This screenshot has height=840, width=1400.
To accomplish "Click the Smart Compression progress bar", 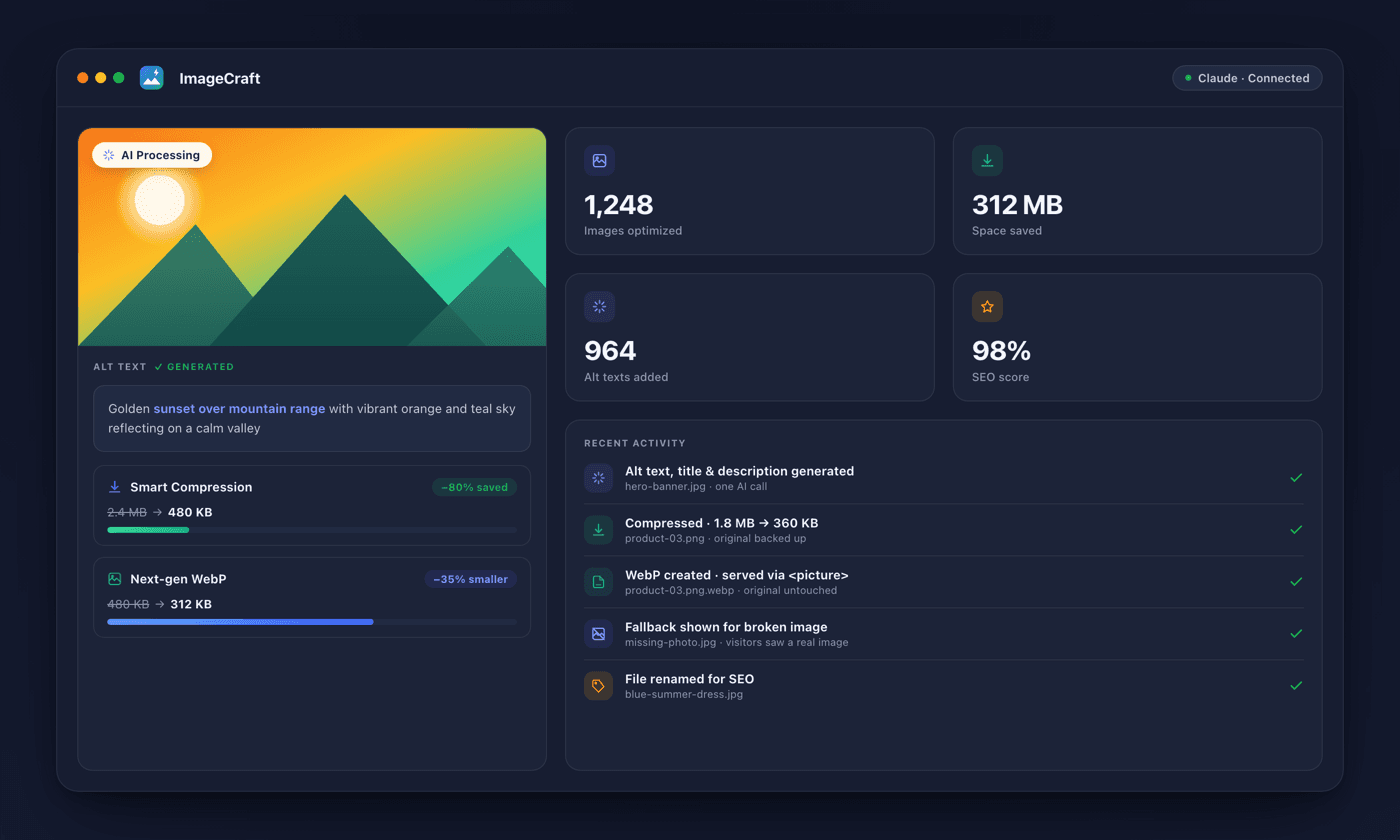I will 312,530.
